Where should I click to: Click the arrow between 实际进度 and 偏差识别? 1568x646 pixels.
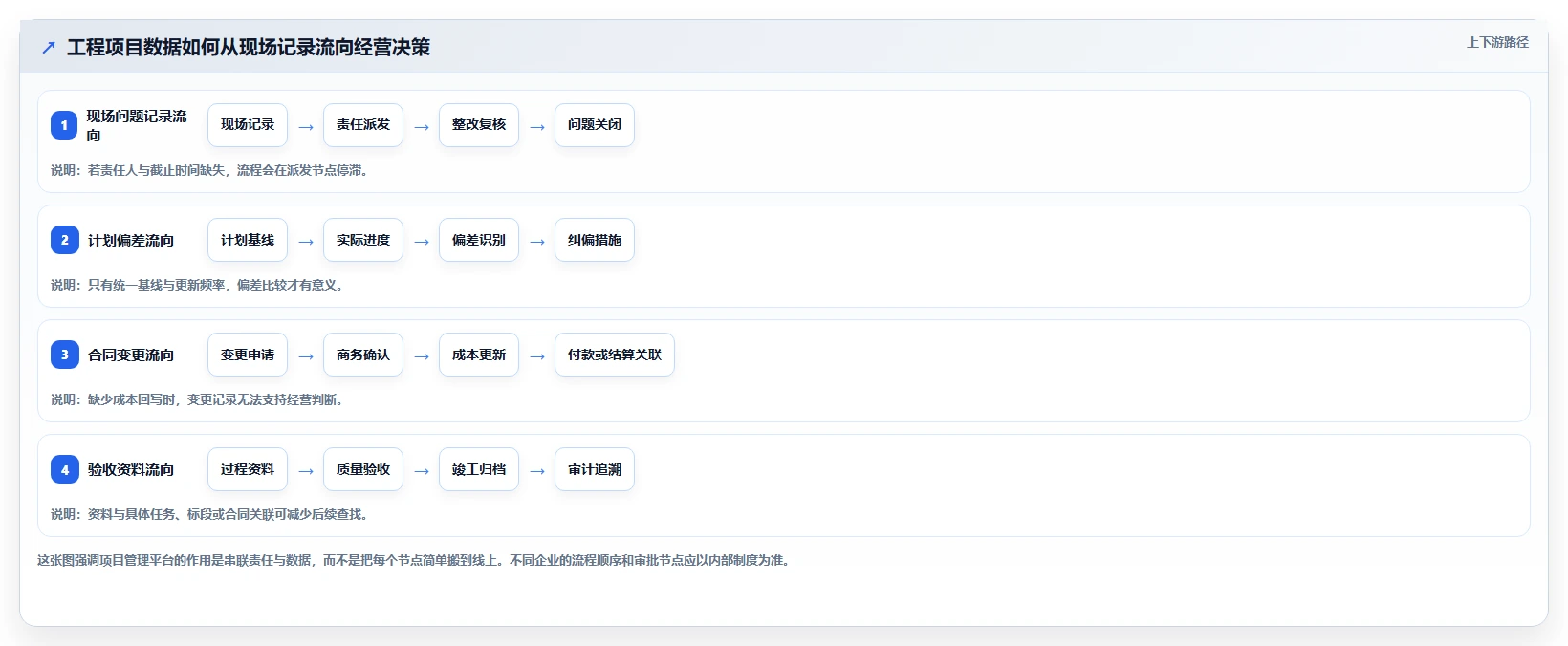[x=422, y=242]
